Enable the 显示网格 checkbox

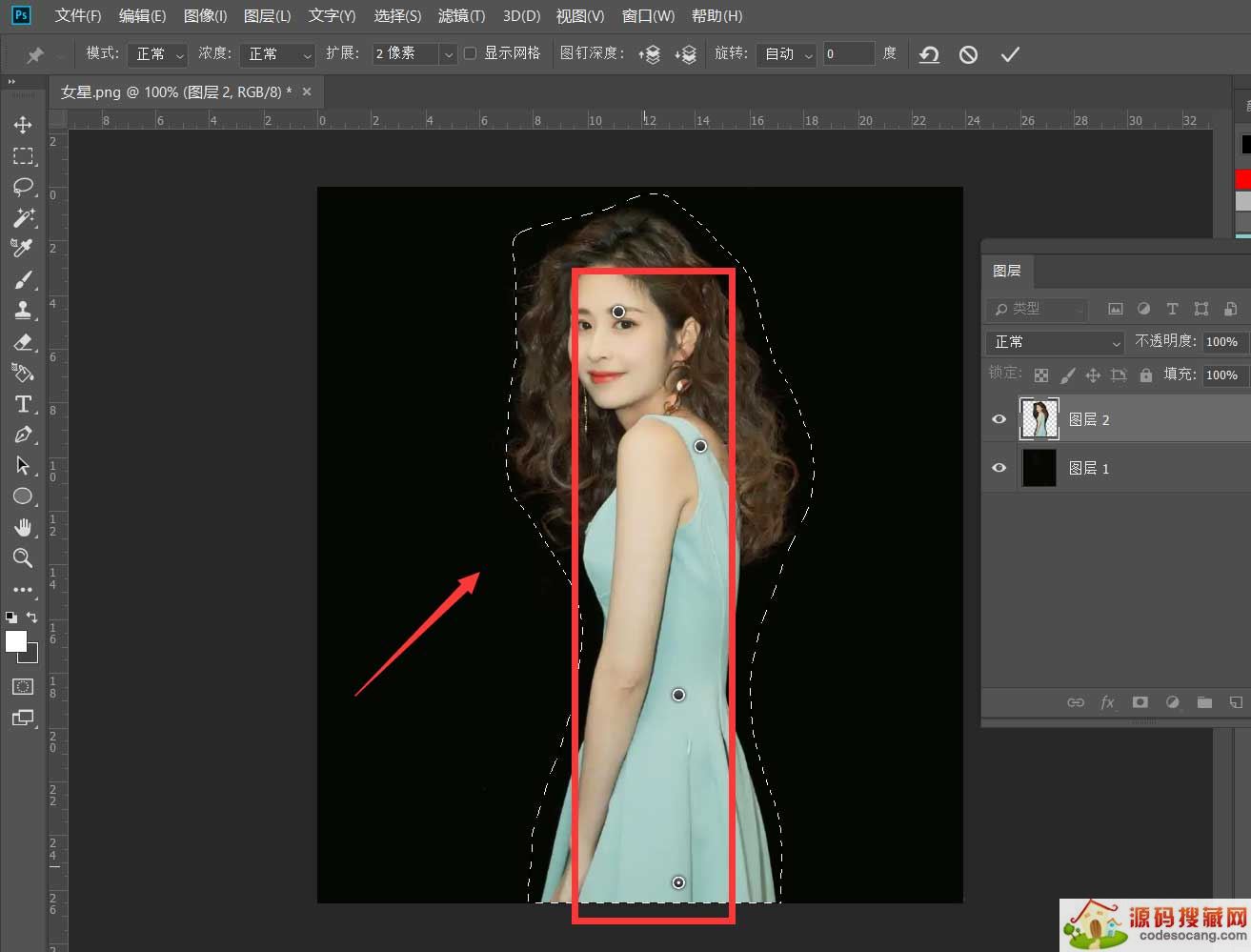coord(470,53)
